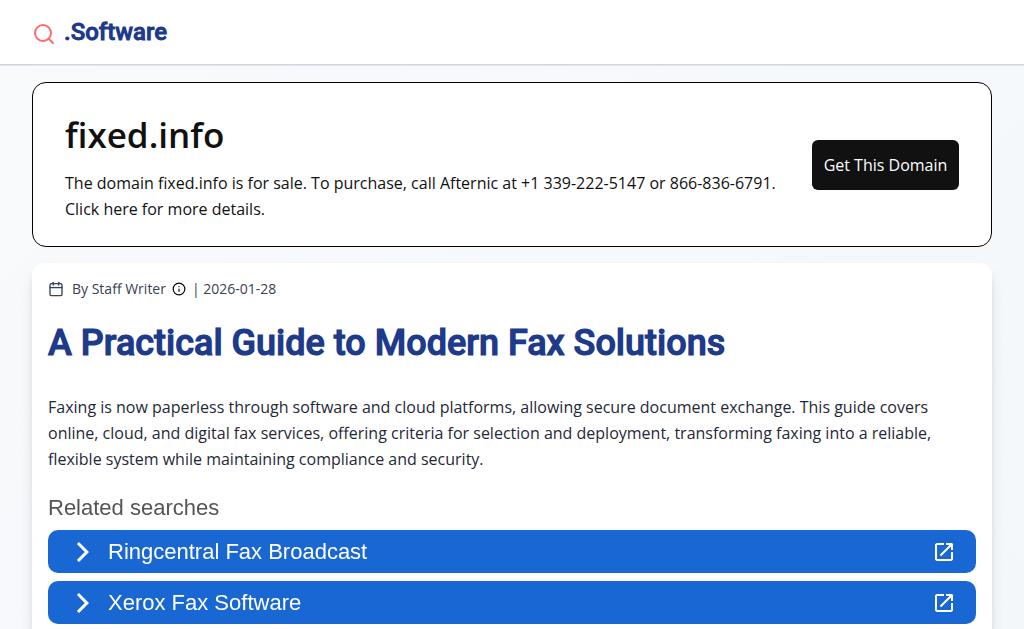Click external link icon on Ringcentral Fax Broadcast
Viewport: 1024px width, 629px height.
[x=944, y=552]
